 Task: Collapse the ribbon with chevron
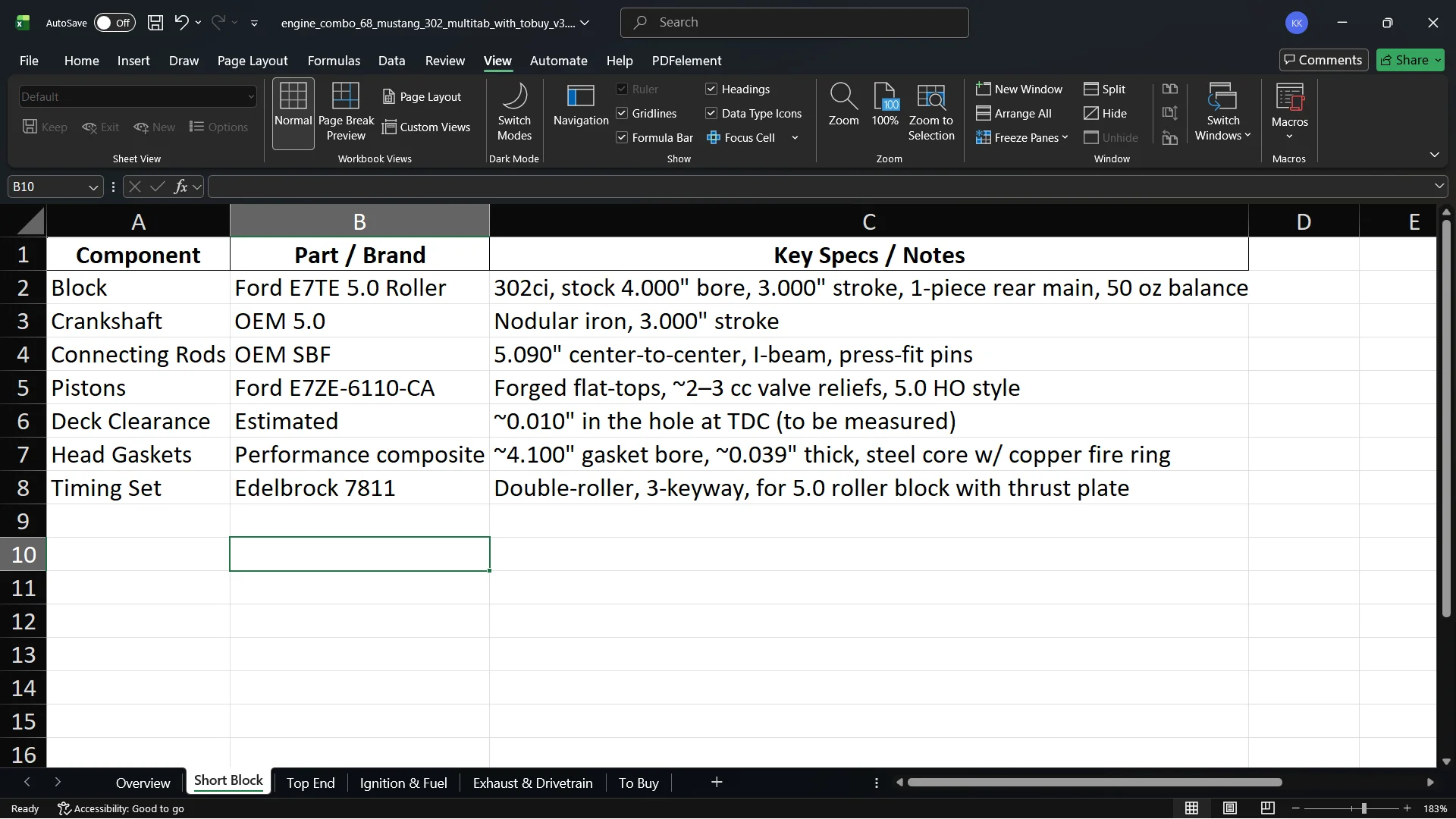pyautogui.click(x=1434, y=155)
